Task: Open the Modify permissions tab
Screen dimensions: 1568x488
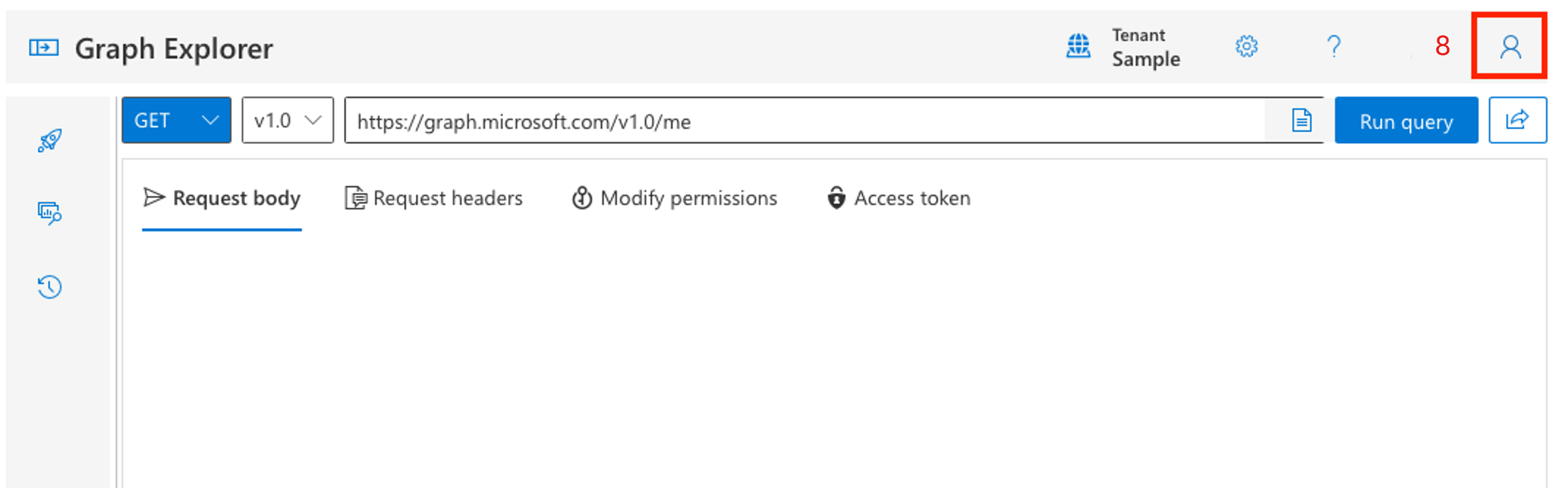Action: (676, 198)
